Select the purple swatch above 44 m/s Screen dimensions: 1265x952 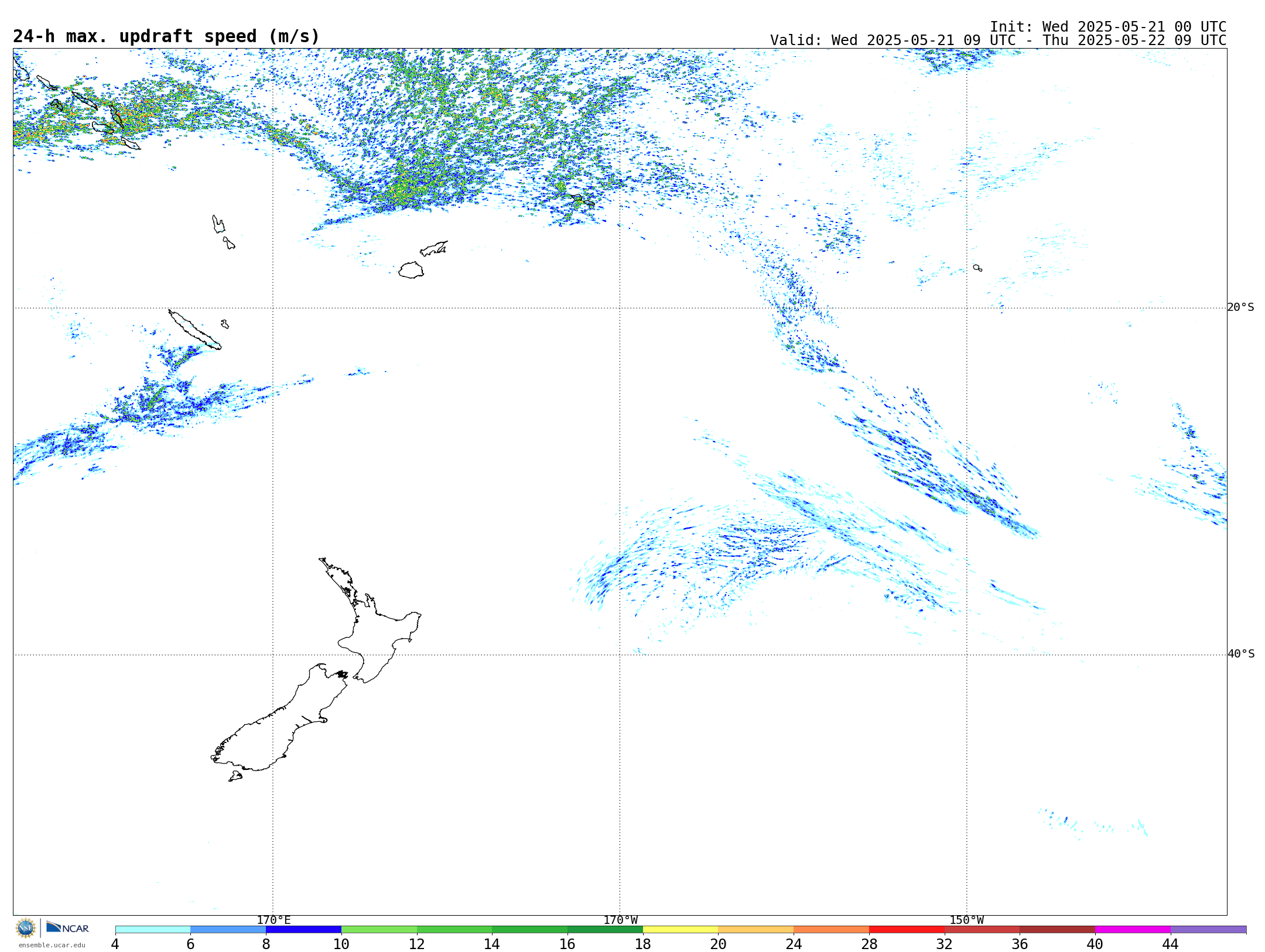1208,929
